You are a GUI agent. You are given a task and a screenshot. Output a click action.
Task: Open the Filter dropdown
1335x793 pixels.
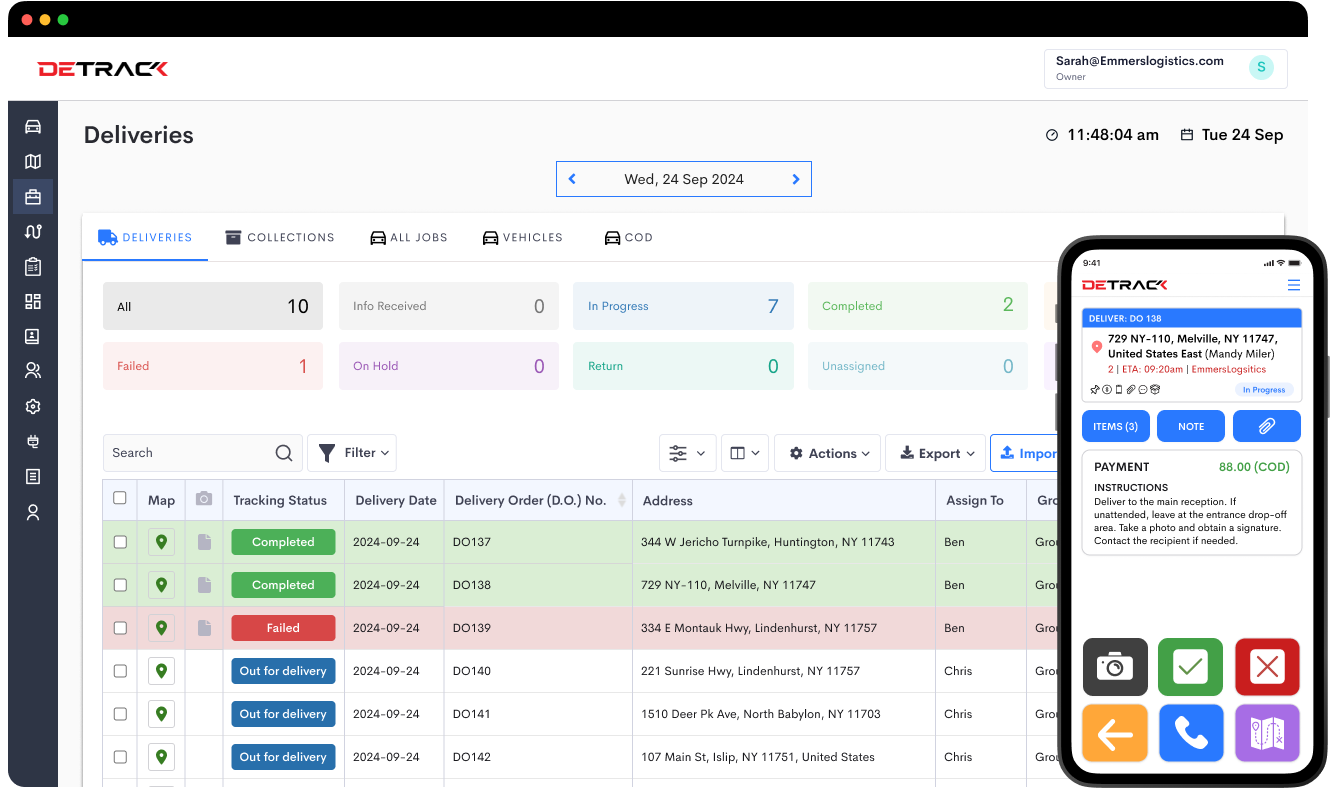coord(351,452)
